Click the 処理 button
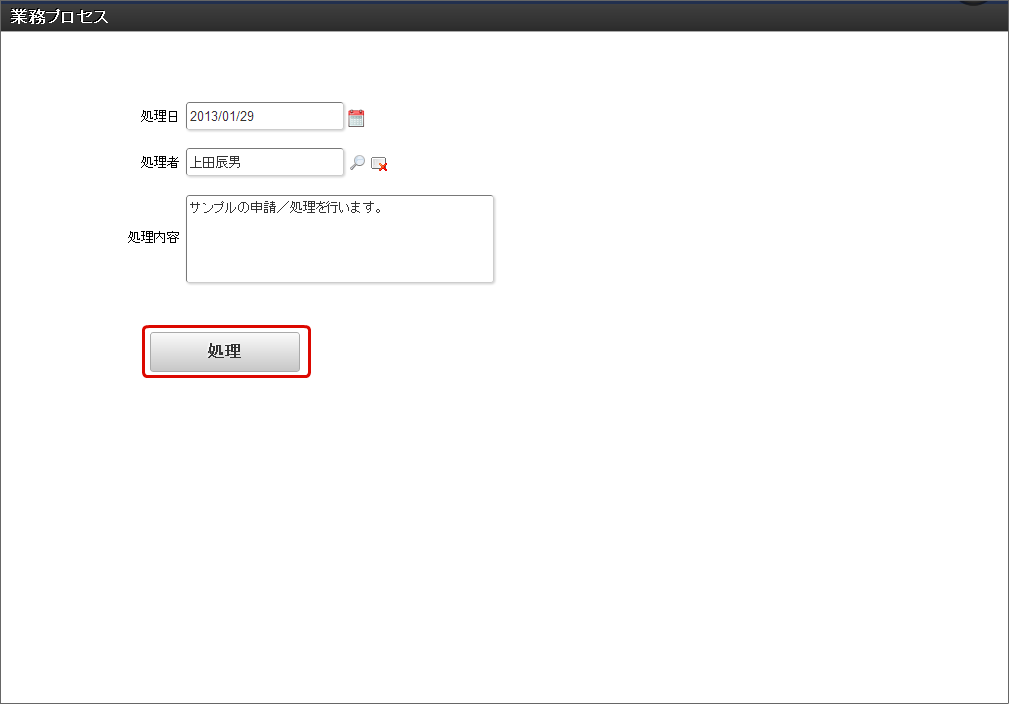 click(225, 351)
